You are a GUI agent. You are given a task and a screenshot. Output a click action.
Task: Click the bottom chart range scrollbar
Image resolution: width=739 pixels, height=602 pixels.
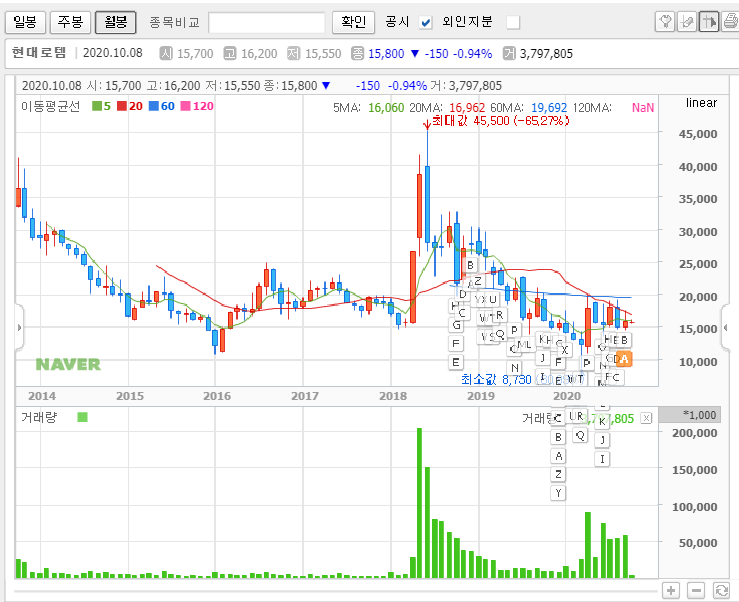[x=336, y=590]
